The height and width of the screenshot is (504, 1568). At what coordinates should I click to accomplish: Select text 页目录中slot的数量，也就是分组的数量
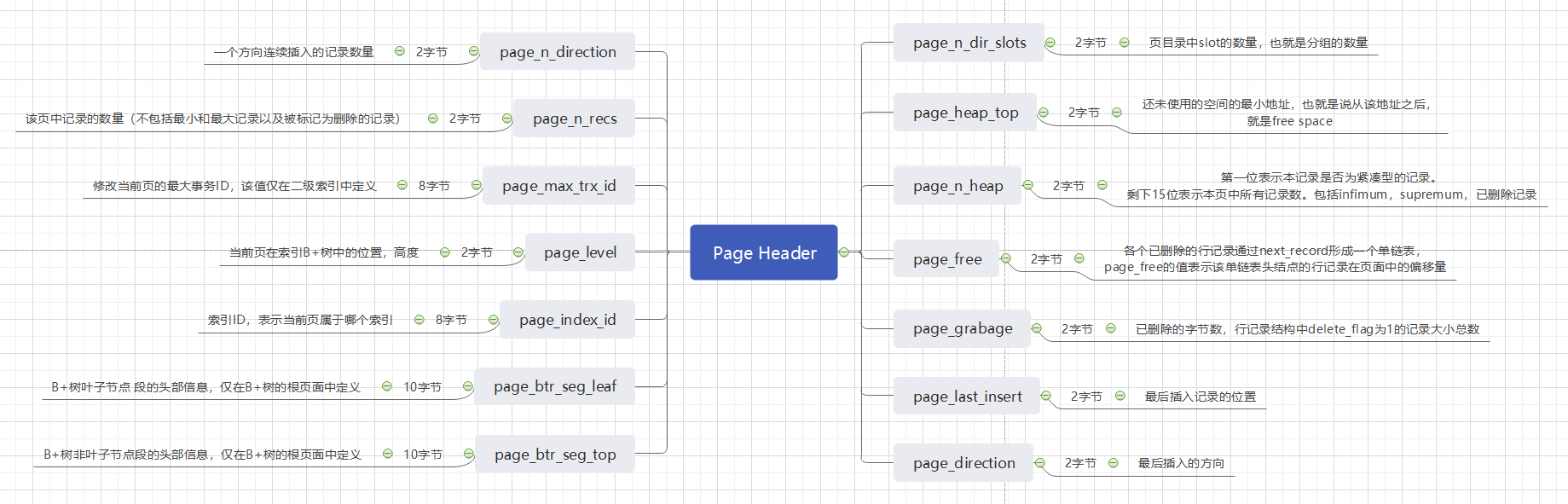(1258, 43)
